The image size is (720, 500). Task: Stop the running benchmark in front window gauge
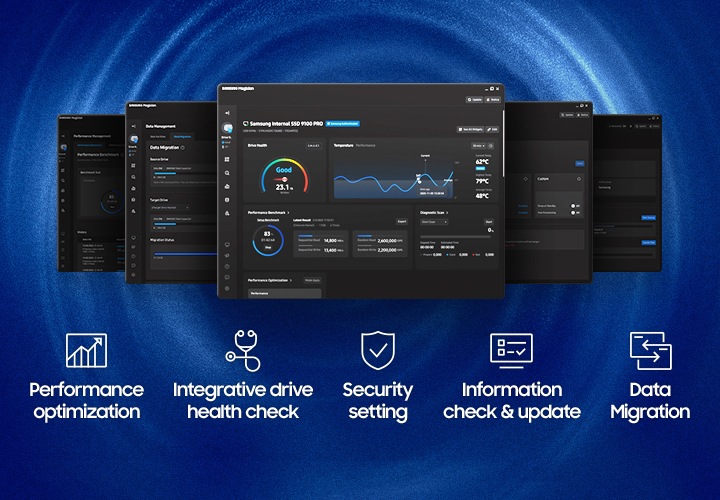pyautogui.click(x=268, y=247)
